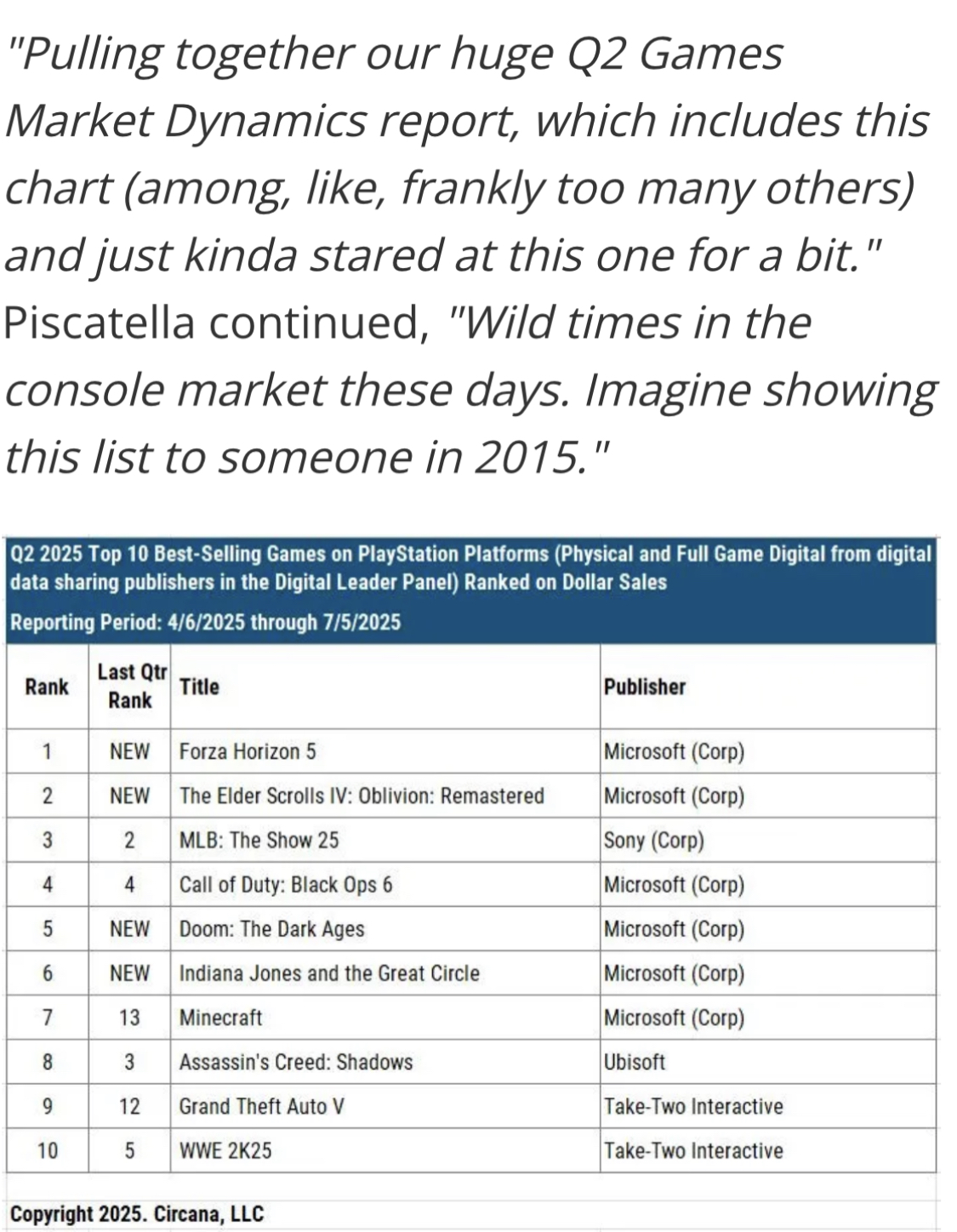Click the quote mentioning Q2 Games Market Dynamics

click(x=466, y=153)
